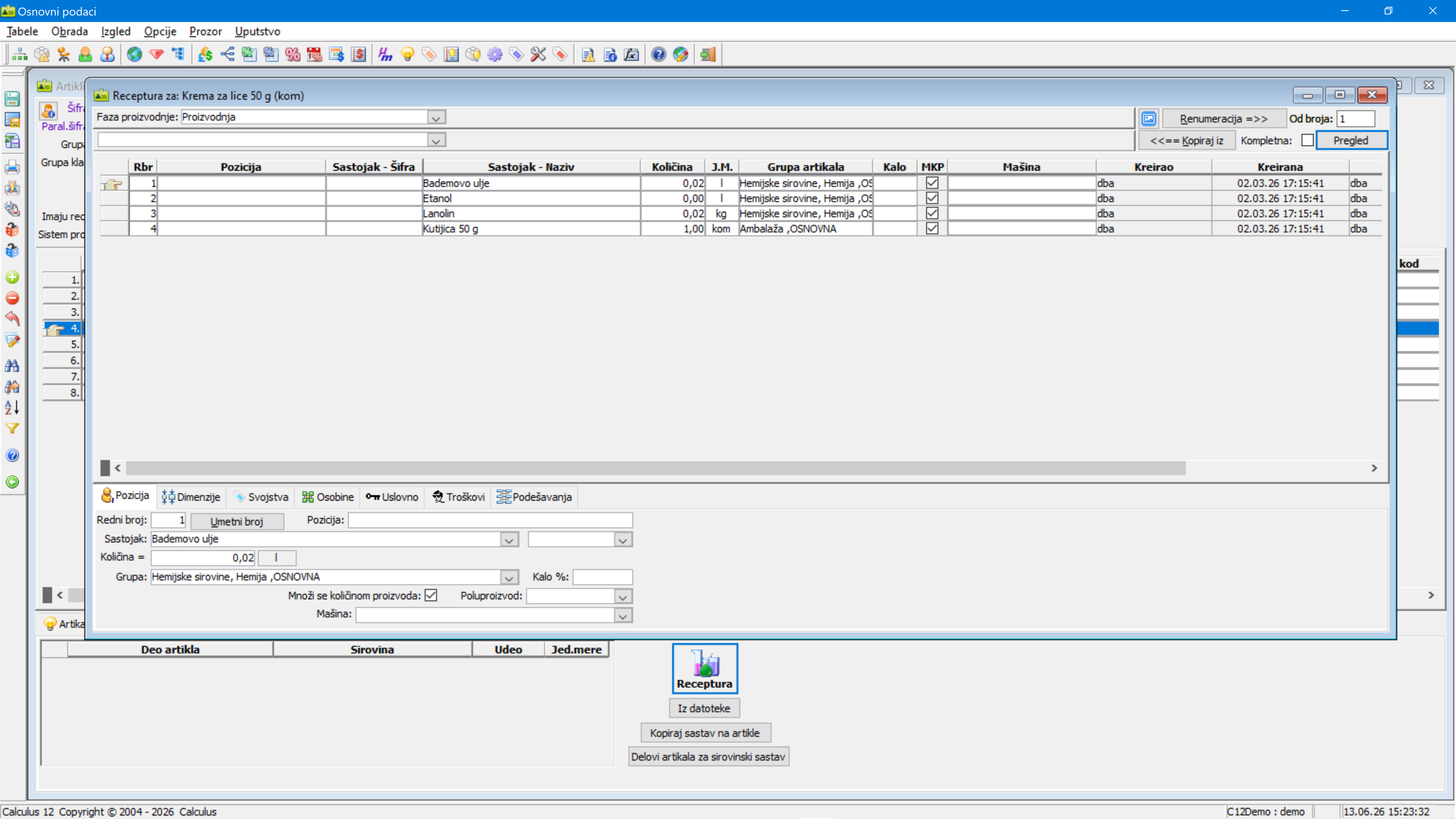Click the Pregled button

click(1351, 140)
